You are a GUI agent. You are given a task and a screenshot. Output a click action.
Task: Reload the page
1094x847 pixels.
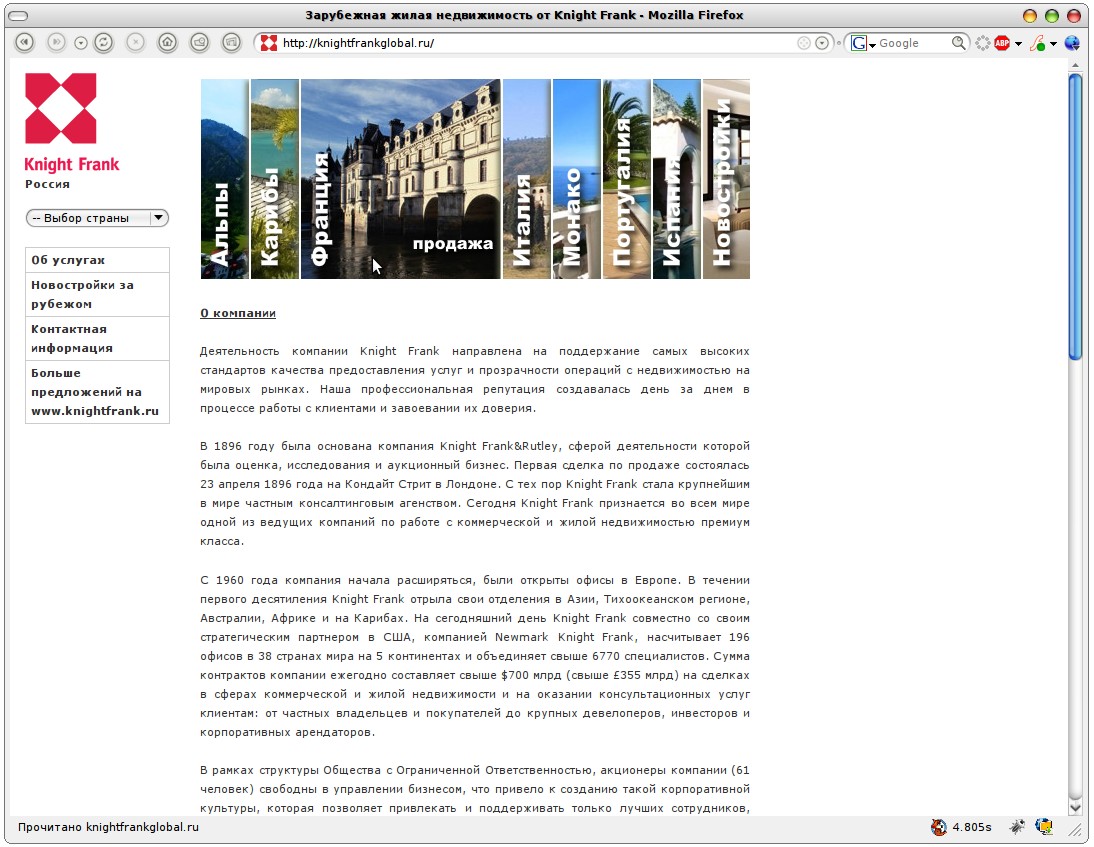104,42
